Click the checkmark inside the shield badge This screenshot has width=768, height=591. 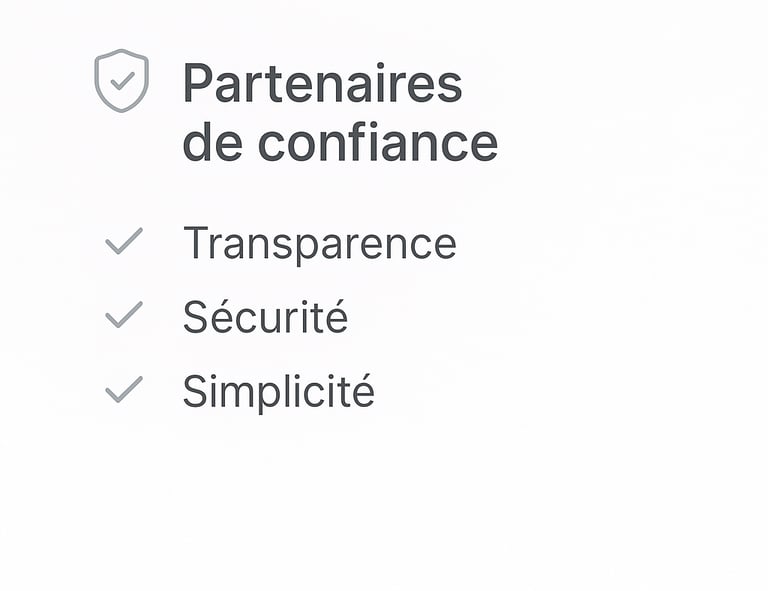(122, 78)
